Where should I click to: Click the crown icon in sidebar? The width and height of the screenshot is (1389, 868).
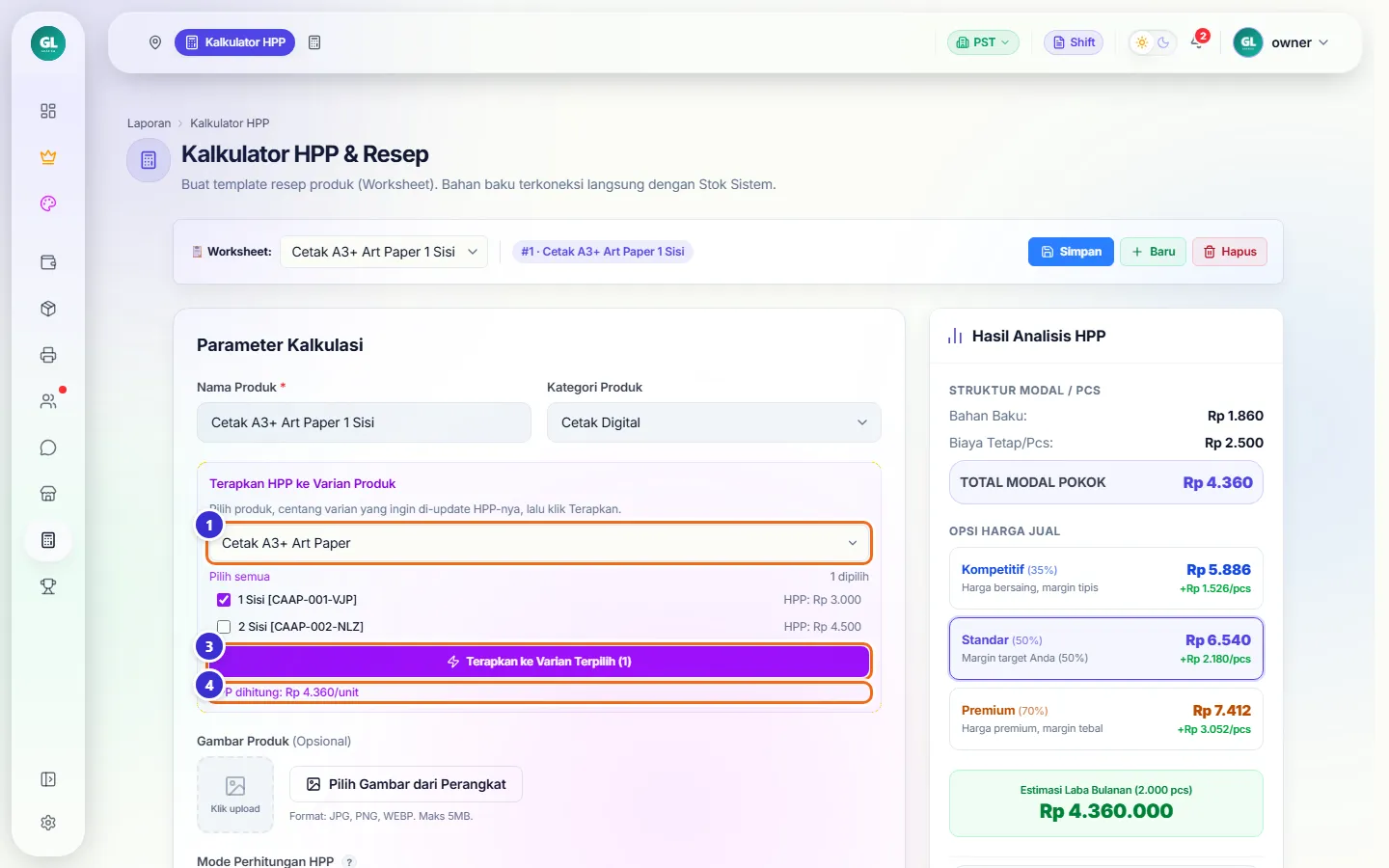click(x=48, y=157)
